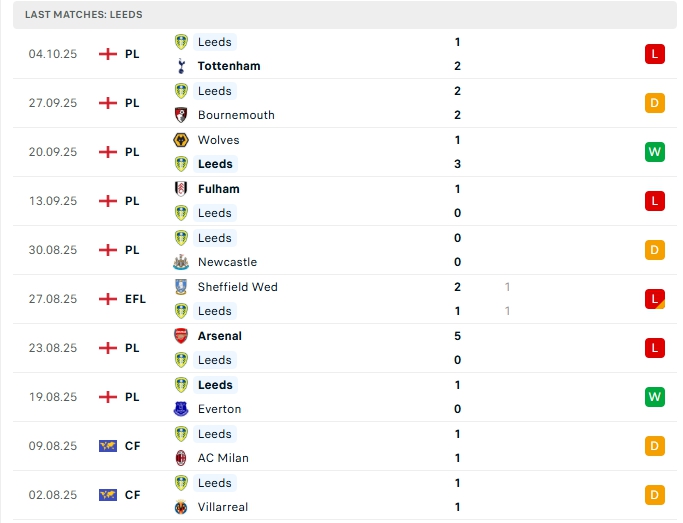This screenshot has height=523, width=683.
Task: Click the AC Milan club crest icon
Action: (x=181, y=458)
